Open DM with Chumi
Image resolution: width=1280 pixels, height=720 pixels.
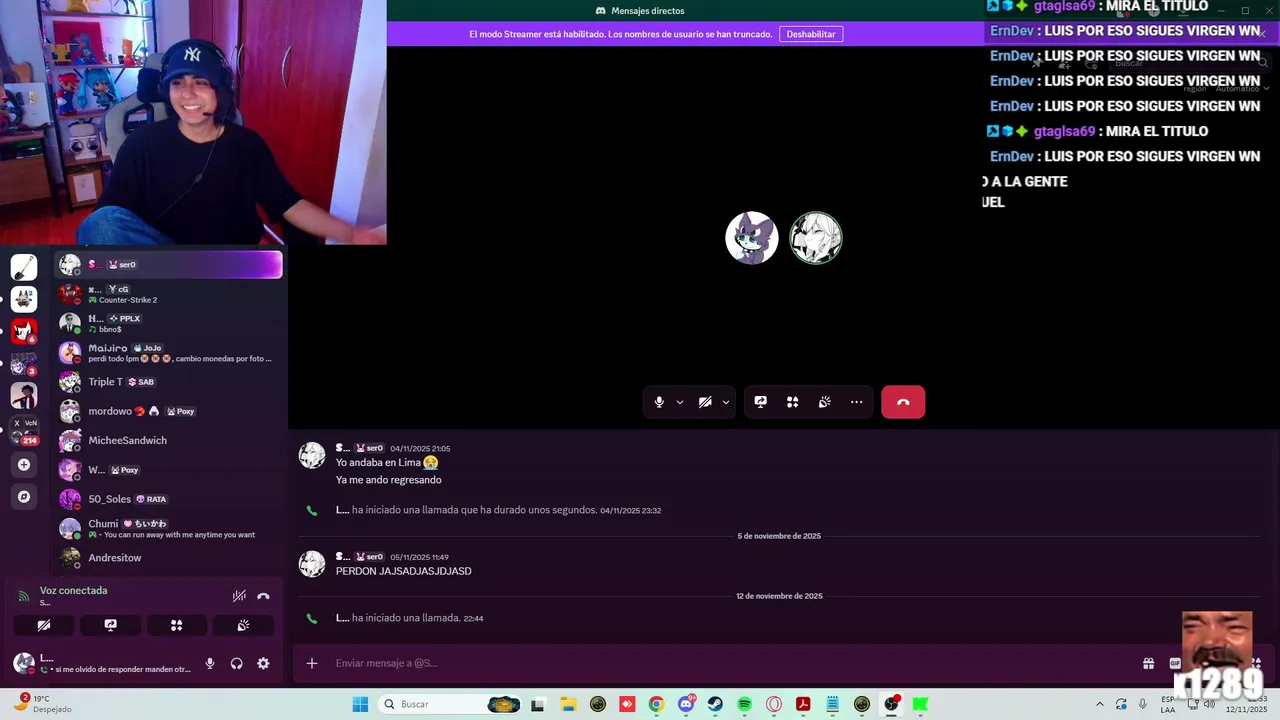pyautogui.click(x=168, y=528)
